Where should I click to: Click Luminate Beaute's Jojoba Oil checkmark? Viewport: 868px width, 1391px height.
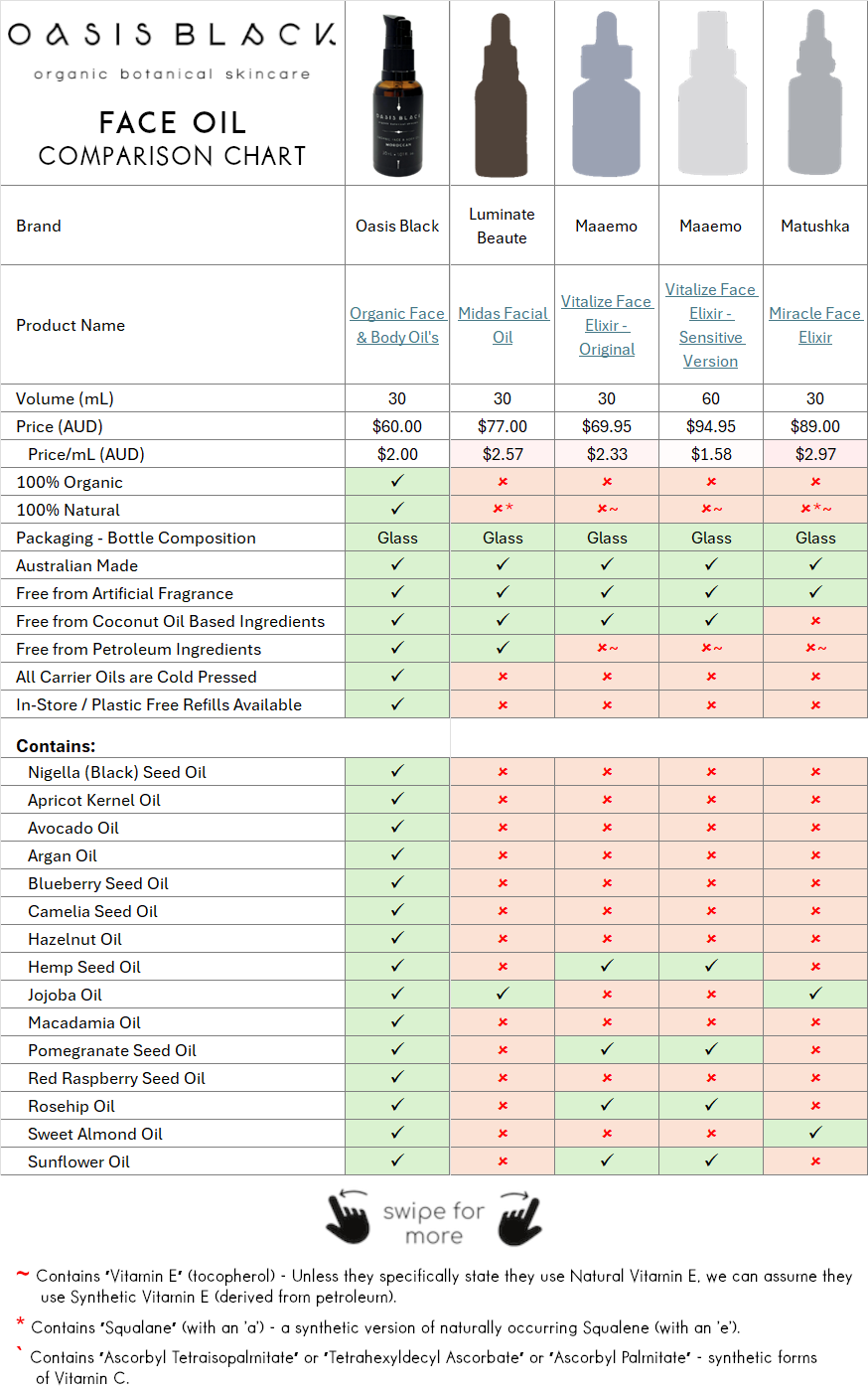point(503,994)
